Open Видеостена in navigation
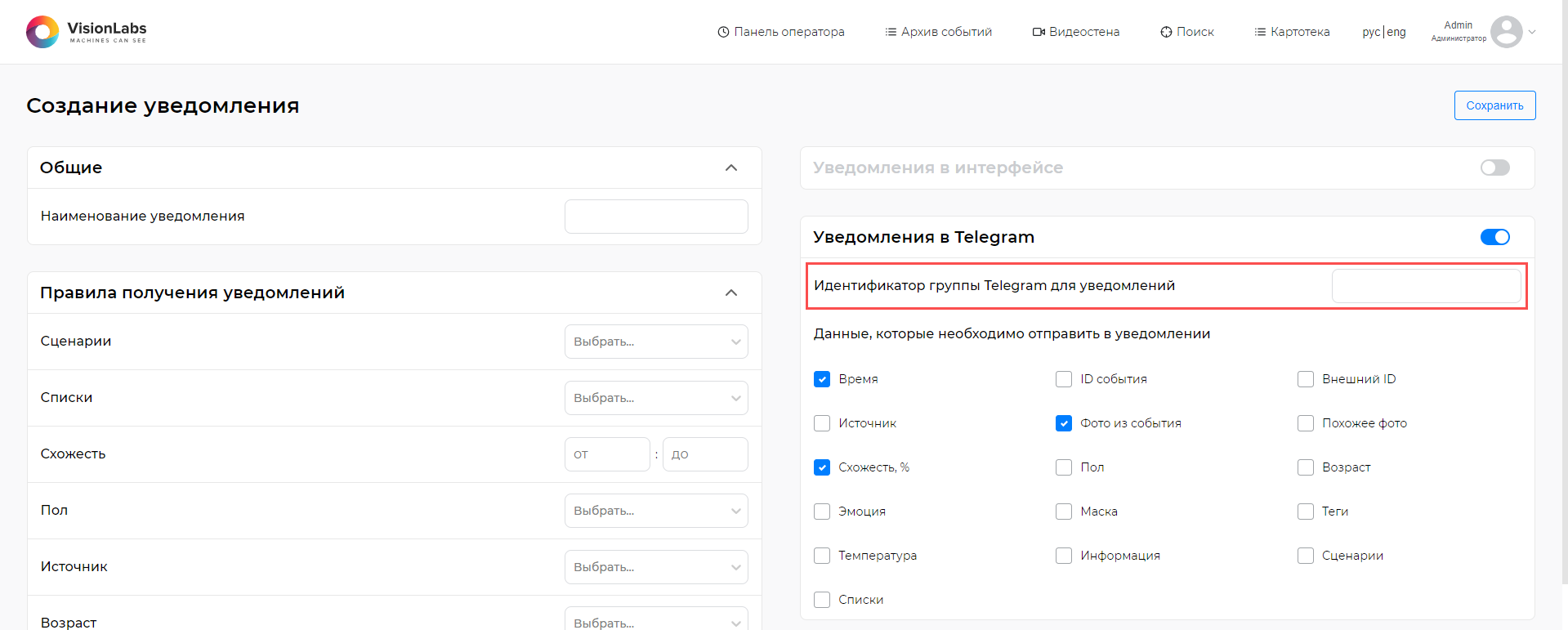The height and width of the screenshot is (630, 1568). tap(1076, 32)
